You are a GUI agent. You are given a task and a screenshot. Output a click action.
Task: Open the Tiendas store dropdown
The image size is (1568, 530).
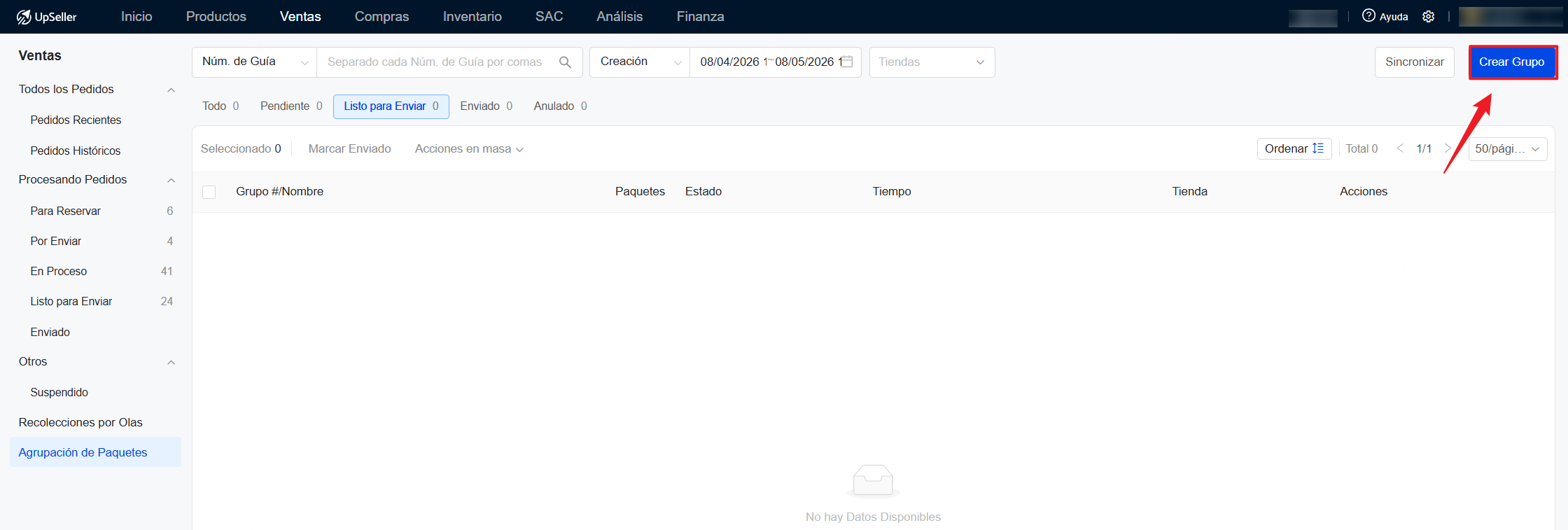[x=932, y=62]
